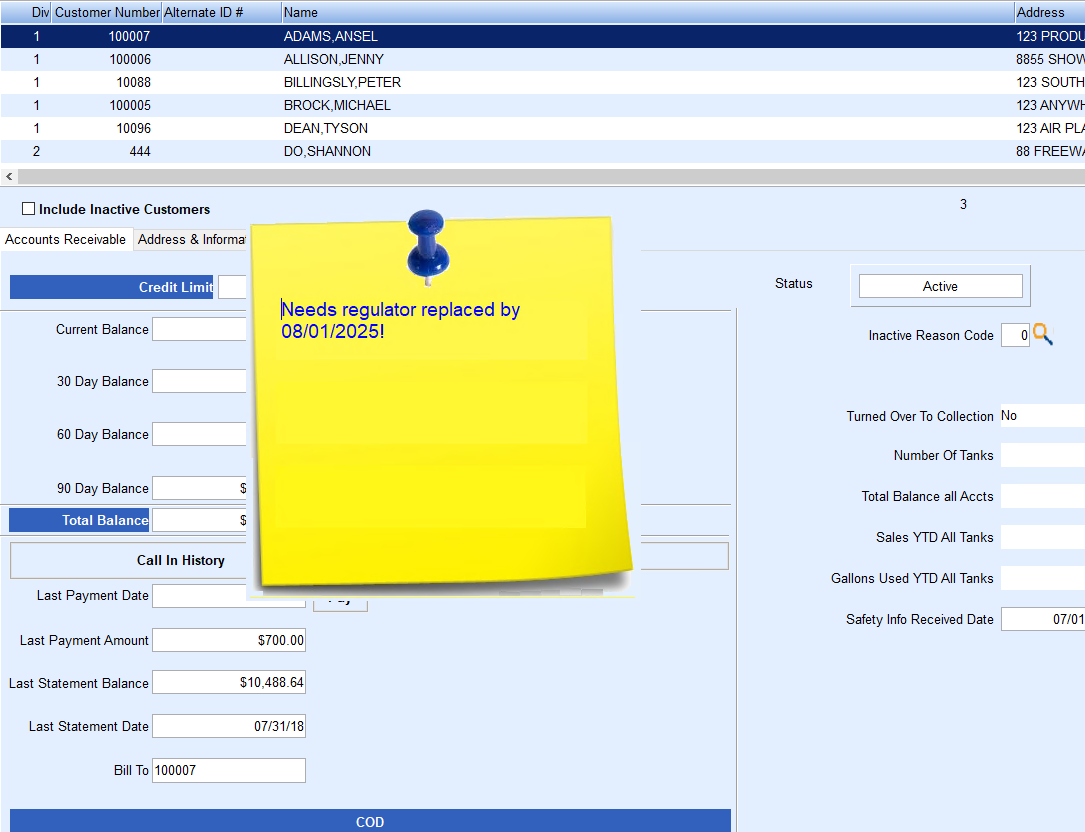Click the Sales YTD All Tanks field
The height and width of the screenshot is (832, 1085).
[x=1043, y=537]
